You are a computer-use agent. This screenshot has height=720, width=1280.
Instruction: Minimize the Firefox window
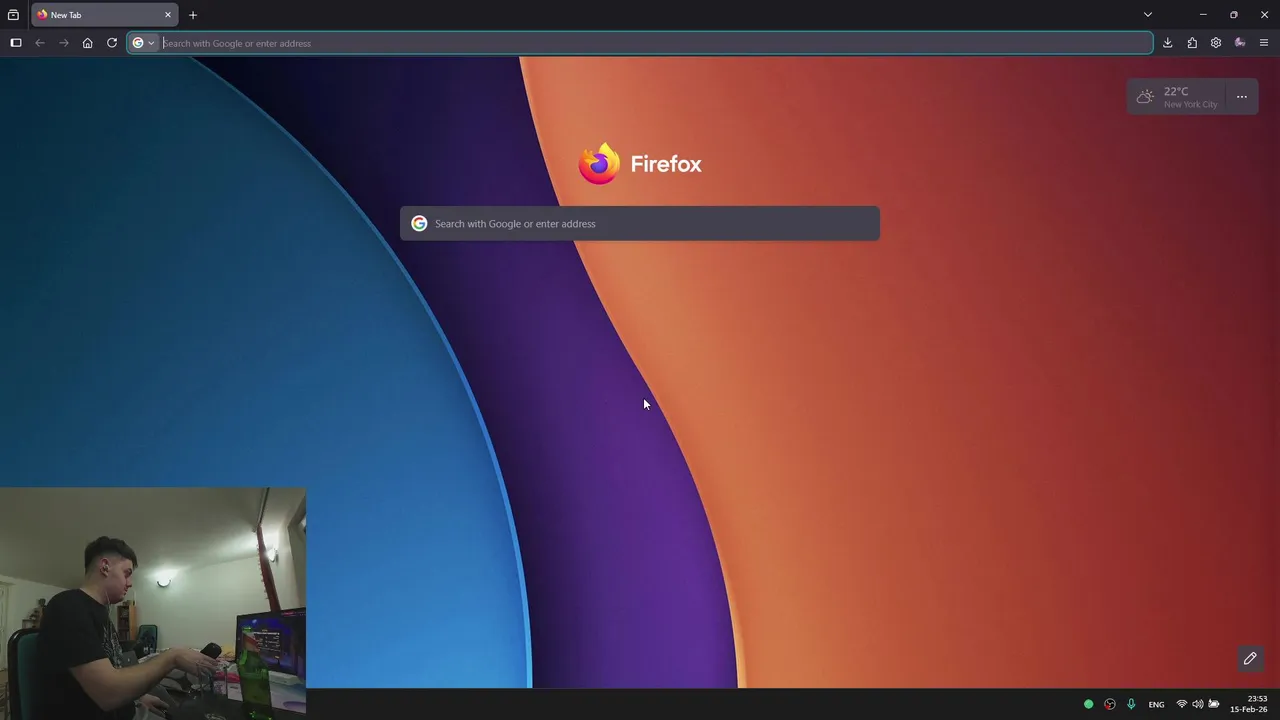click(1203, 15)
